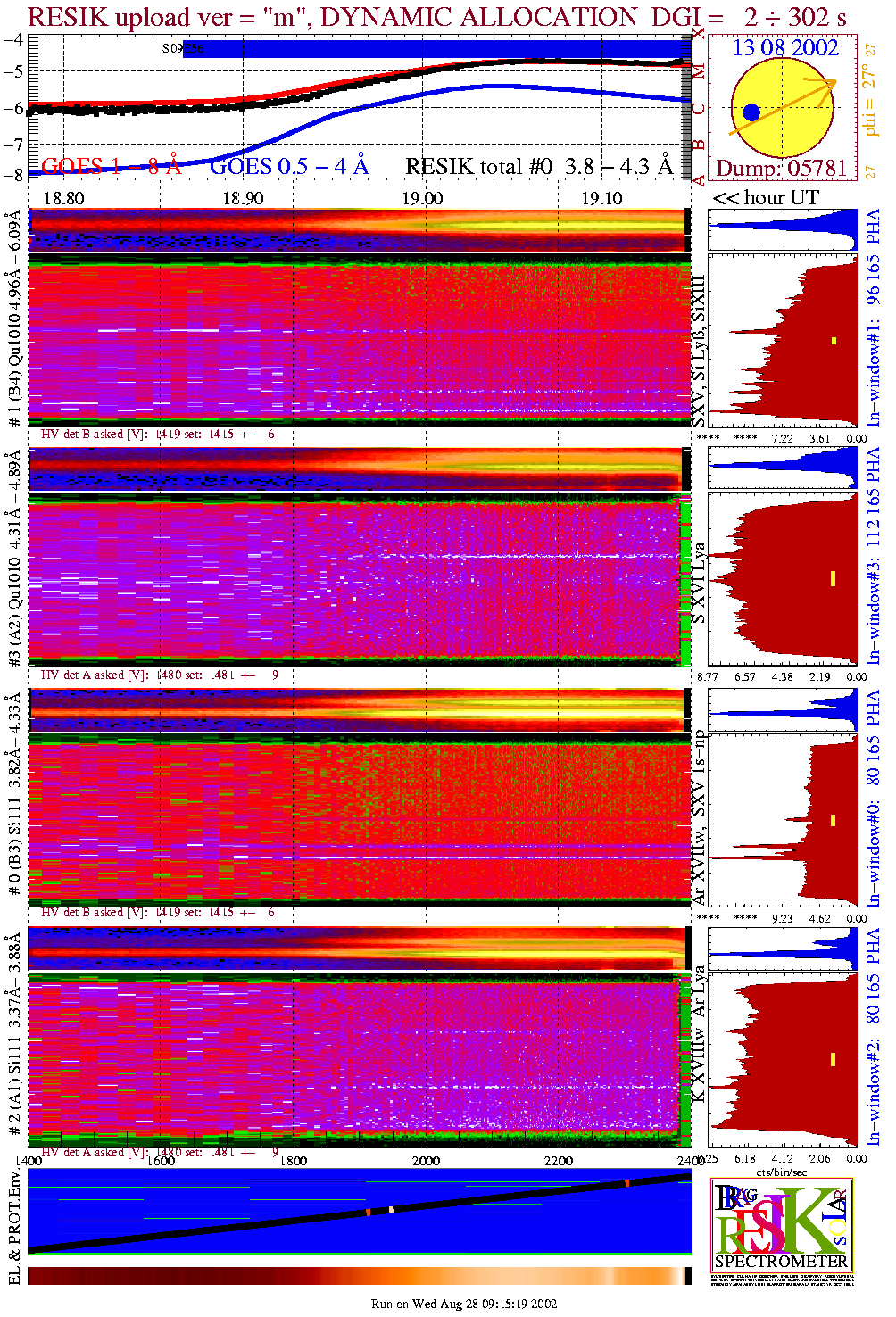Screen dimensions: 896x1317
Task: Click the orange arrow crossing the solar disk
Action: [x=785, y=105]
